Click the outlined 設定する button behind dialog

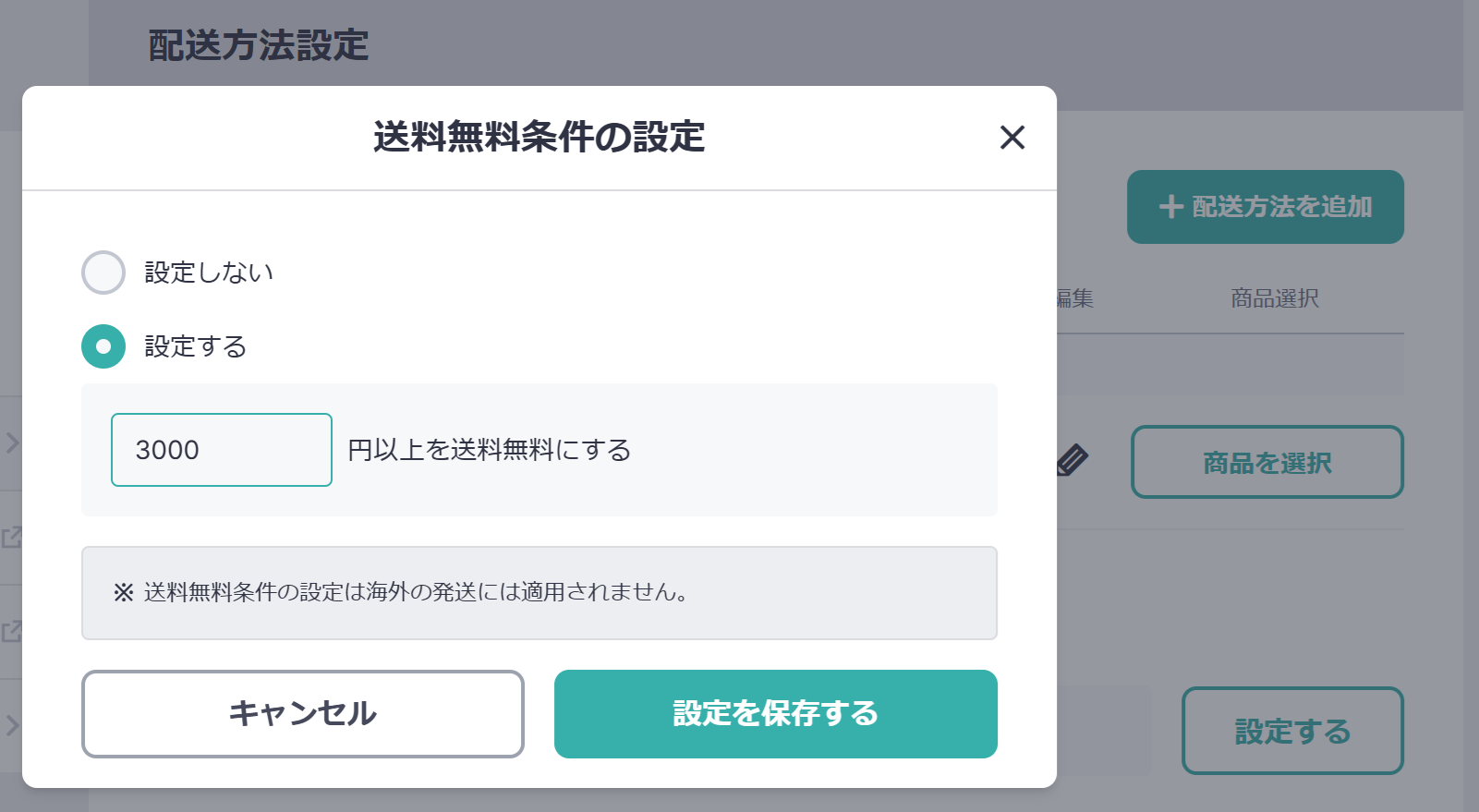click(x=1292, y=731)
